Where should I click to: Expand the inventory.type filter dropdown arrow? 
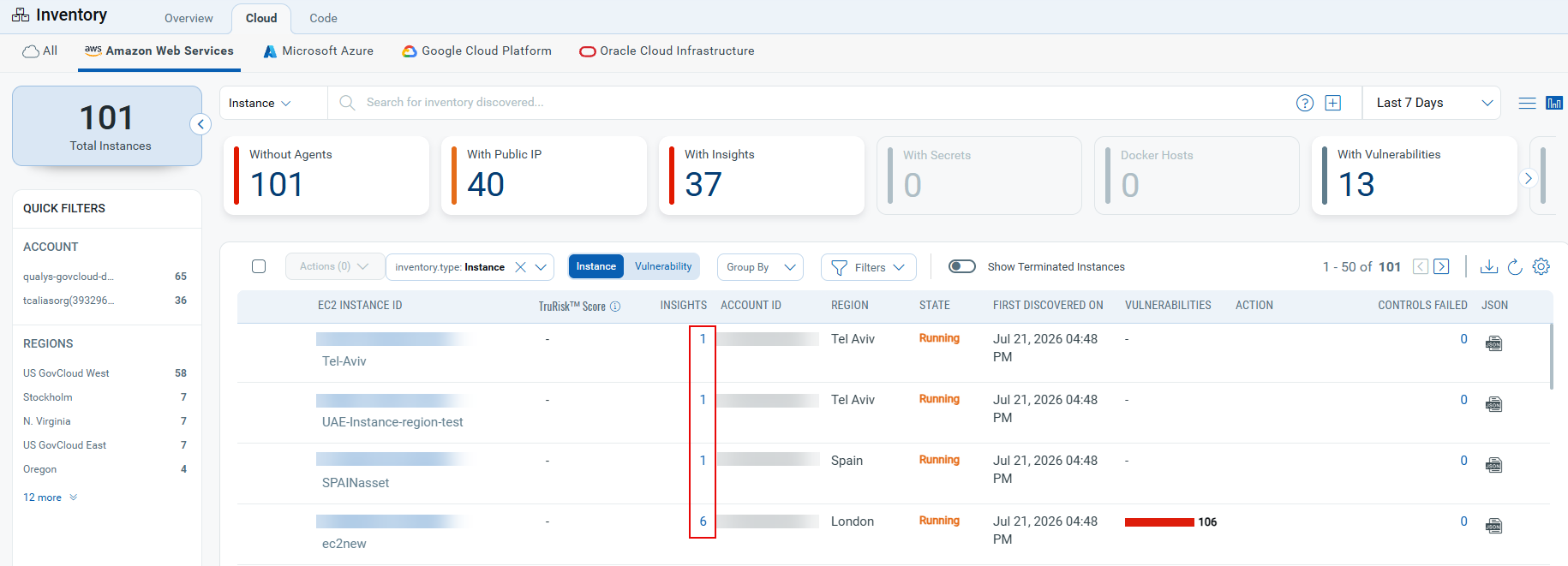[x=541, y=267]
